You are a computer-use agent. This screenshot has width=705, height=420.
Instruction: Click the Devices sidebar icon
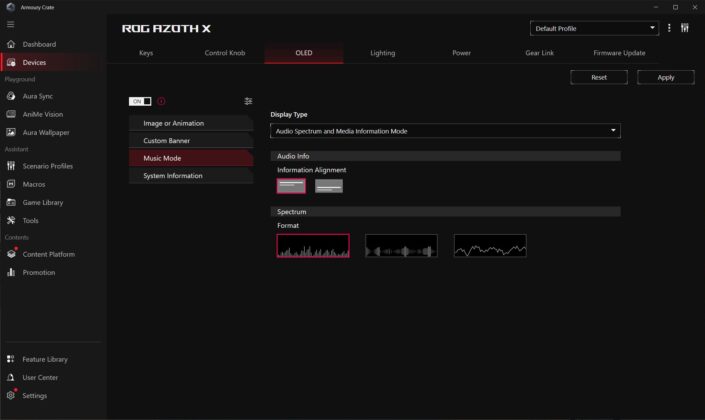coord(11,62)
